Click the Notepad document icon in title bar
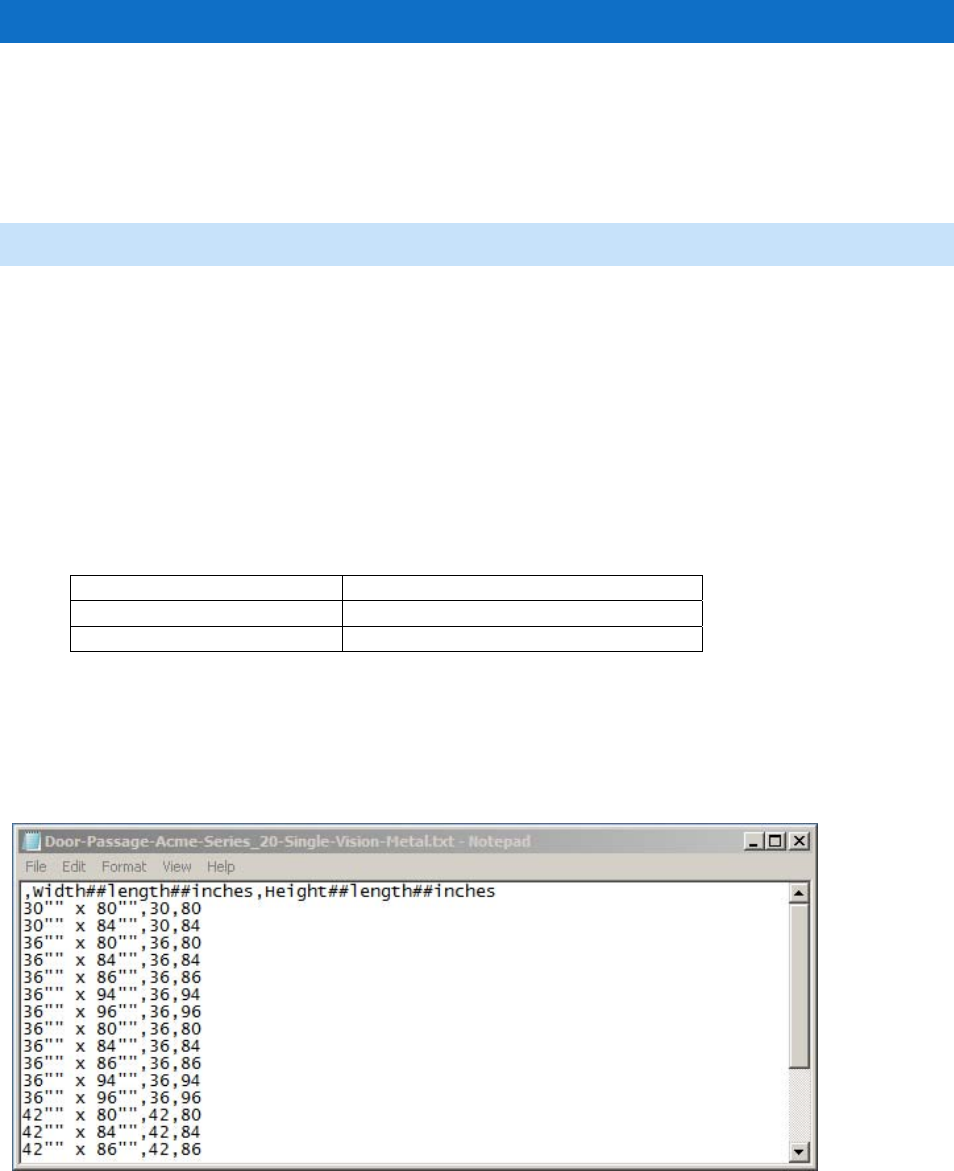954x1171 pixels. point(31,841)
